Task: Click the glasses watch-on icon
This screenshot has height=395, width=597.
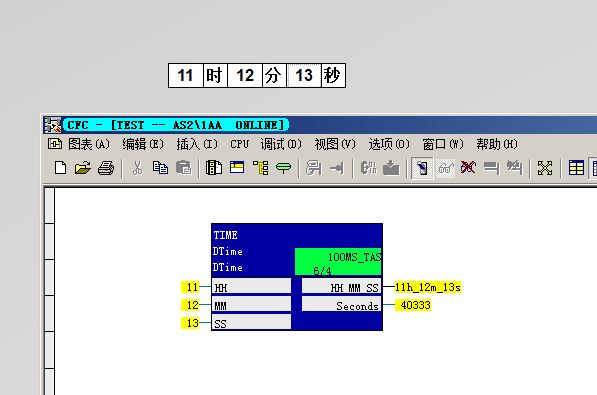Action: pyautogui.click(x=445, y=168)
